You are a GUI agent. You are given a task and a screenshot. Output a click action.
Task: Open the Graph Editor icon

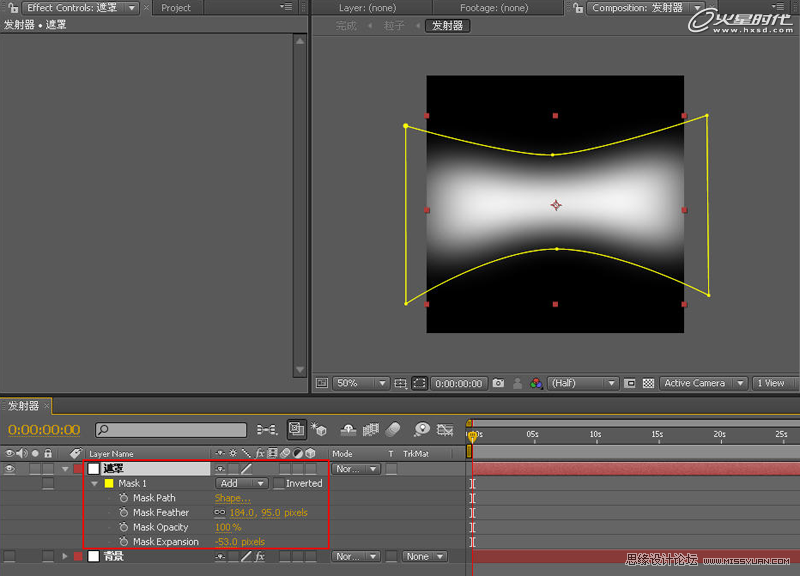click(445, 430)
